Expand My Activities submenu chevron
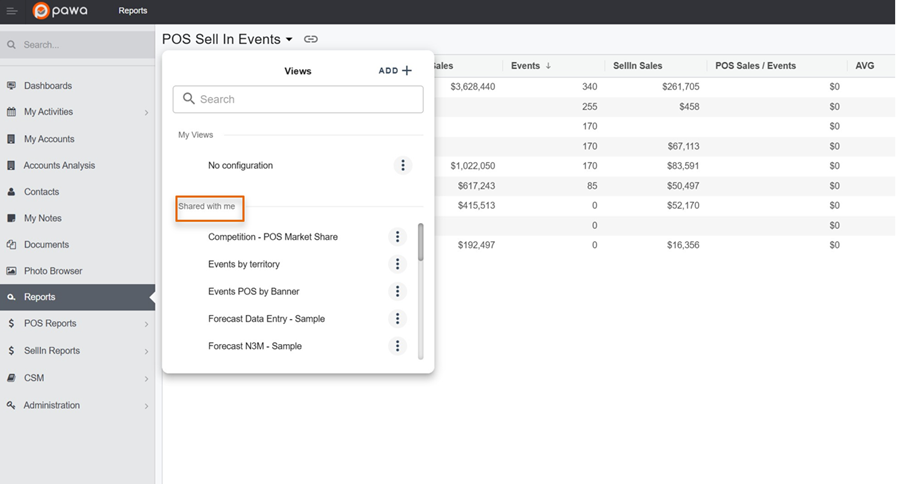Viewport: 900px width, 484px height. [146, 113]
